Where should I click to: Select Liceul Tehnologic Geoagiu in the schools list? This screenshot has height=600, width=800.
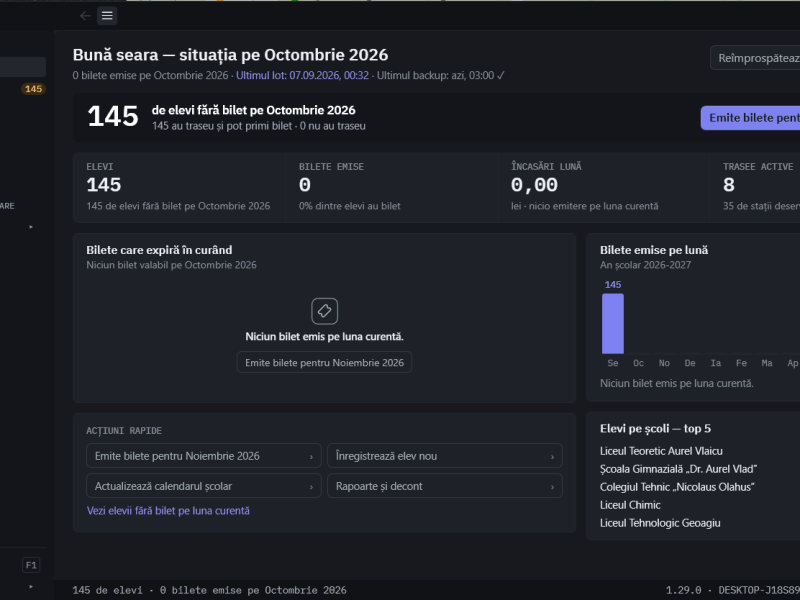point(660,523)
